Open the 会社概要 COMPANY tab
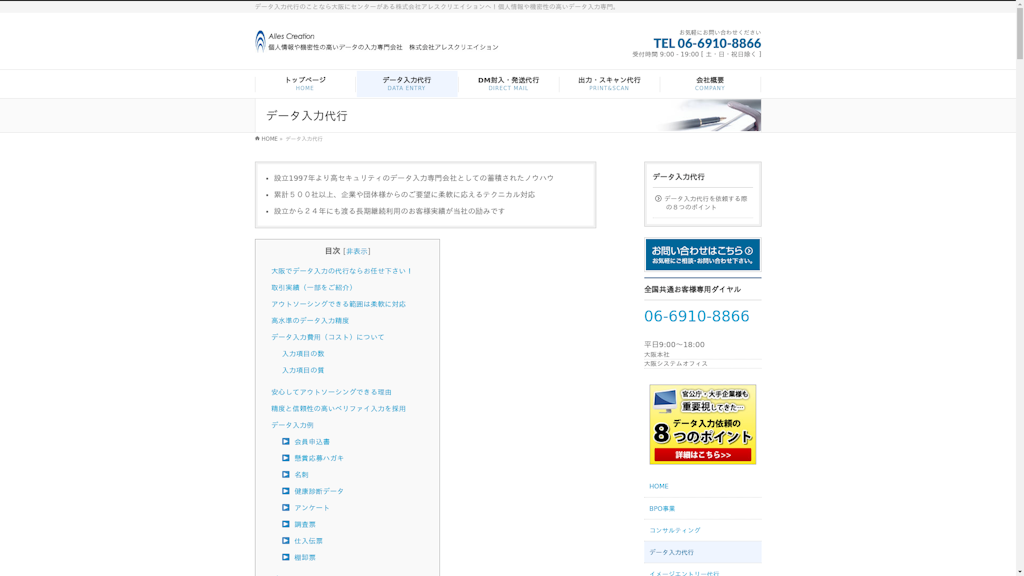The height and width of the screenshot is (576, 1024). pyautogui.click(x=711, y=84)
